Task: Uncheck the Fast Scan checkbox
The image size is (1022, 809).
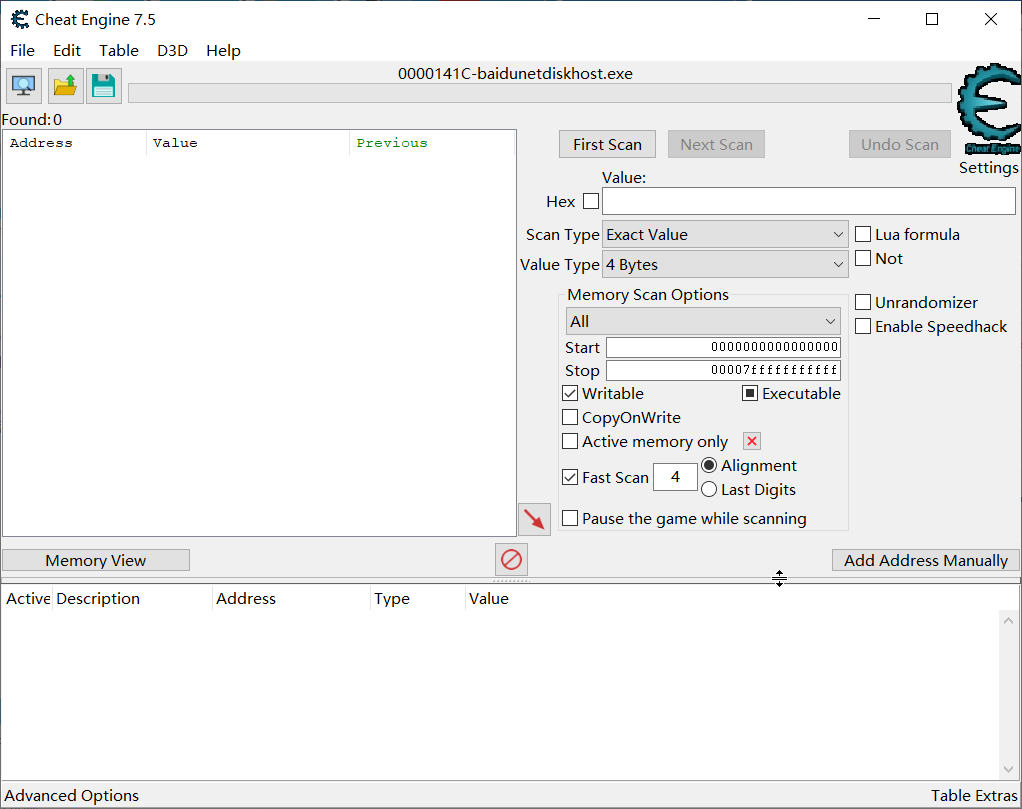Action: 570,477
